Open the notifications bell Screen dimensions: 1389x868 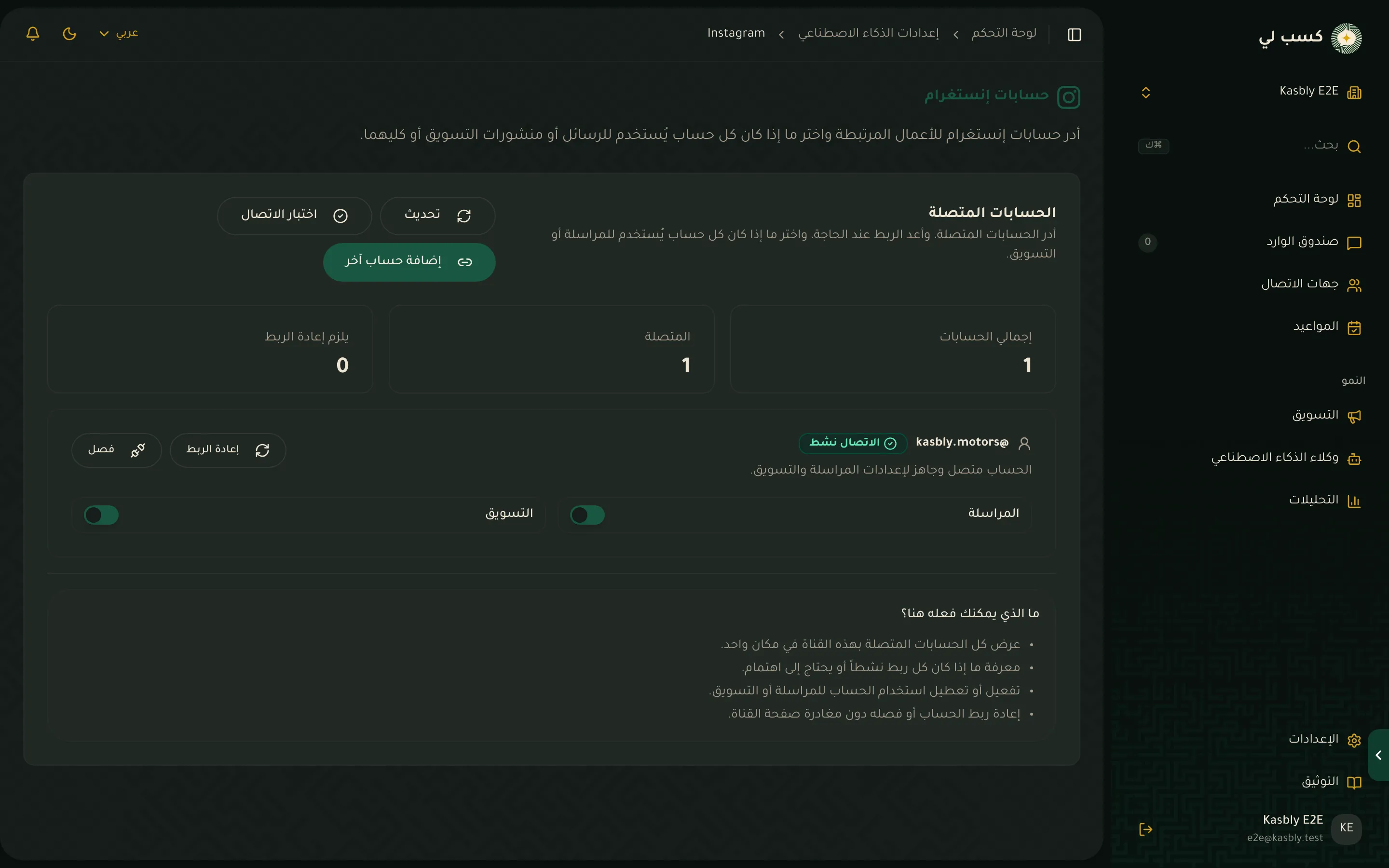(x=33, y=34)
